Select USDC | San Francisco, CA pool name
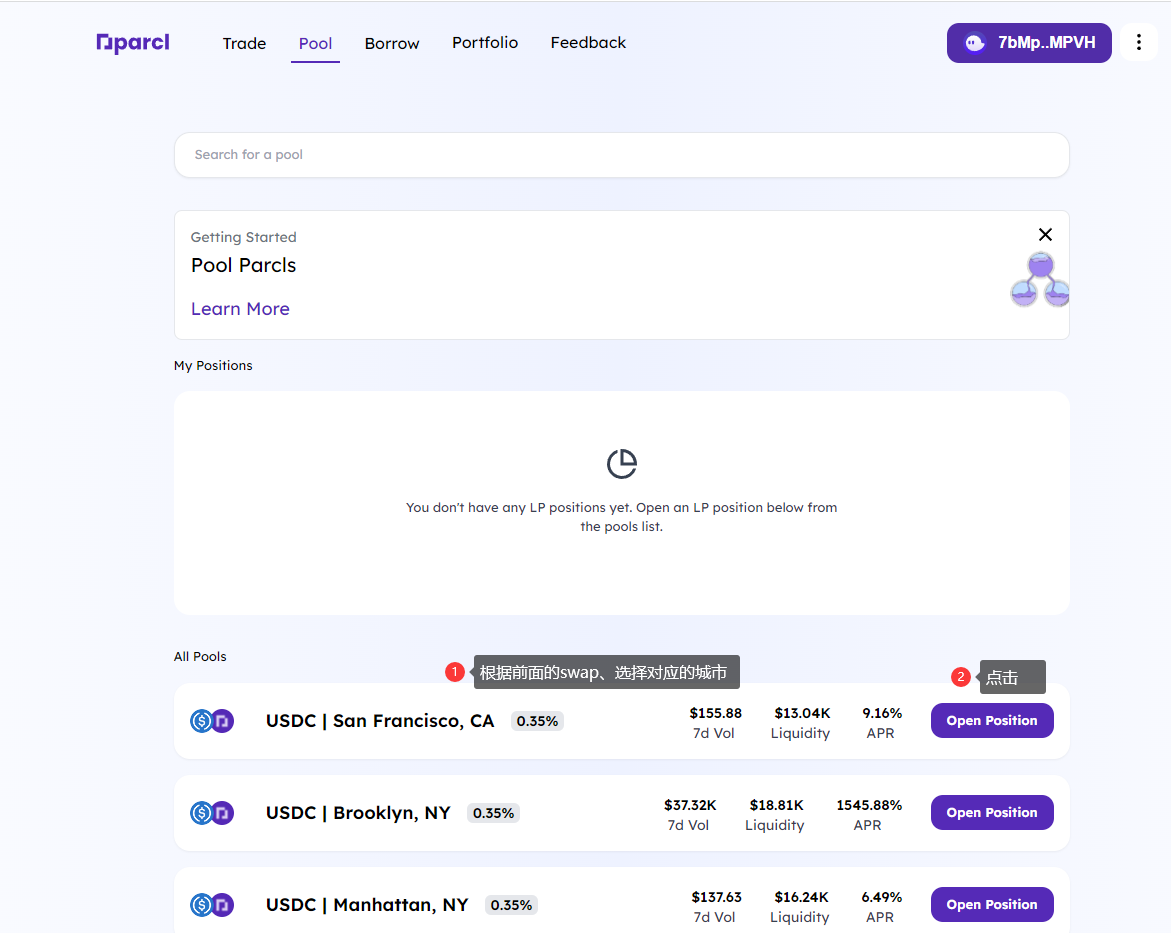Image resolution: width=1171 pixels, height=933 pixels. pyautogui.click(x=380, y=721)
